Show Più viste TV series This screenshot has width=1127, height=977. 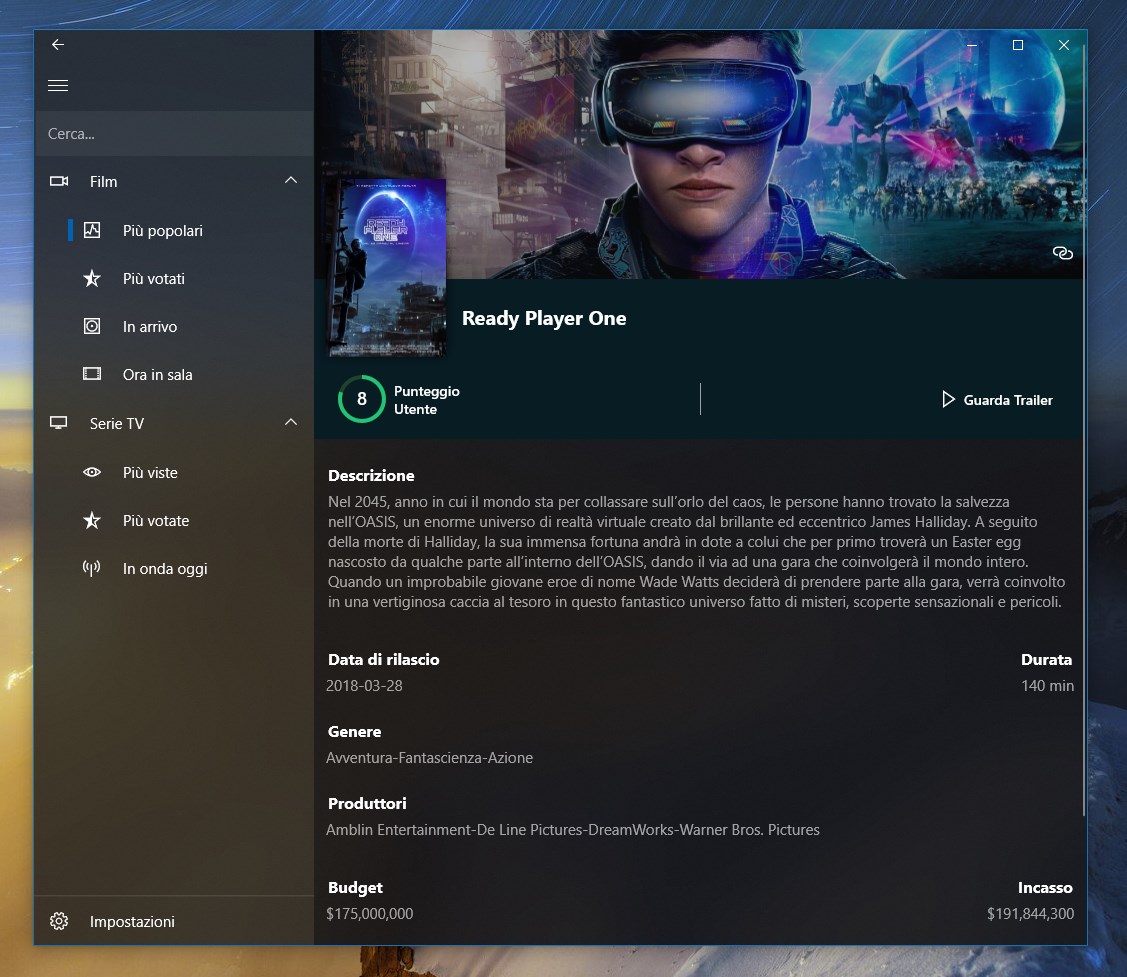[174, 472]
